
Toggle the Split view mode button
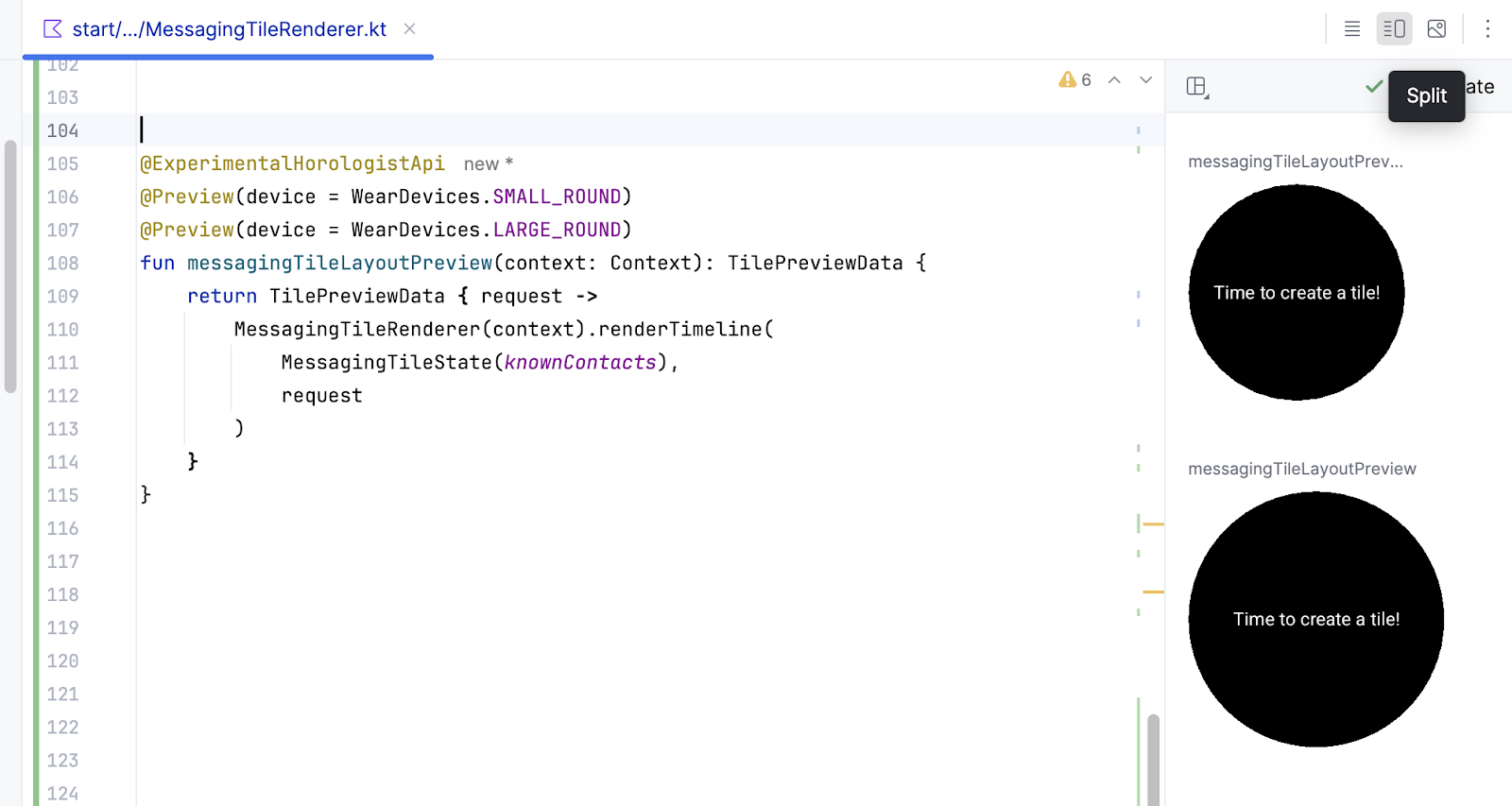pyautogui.click(x=1394, y=29)
